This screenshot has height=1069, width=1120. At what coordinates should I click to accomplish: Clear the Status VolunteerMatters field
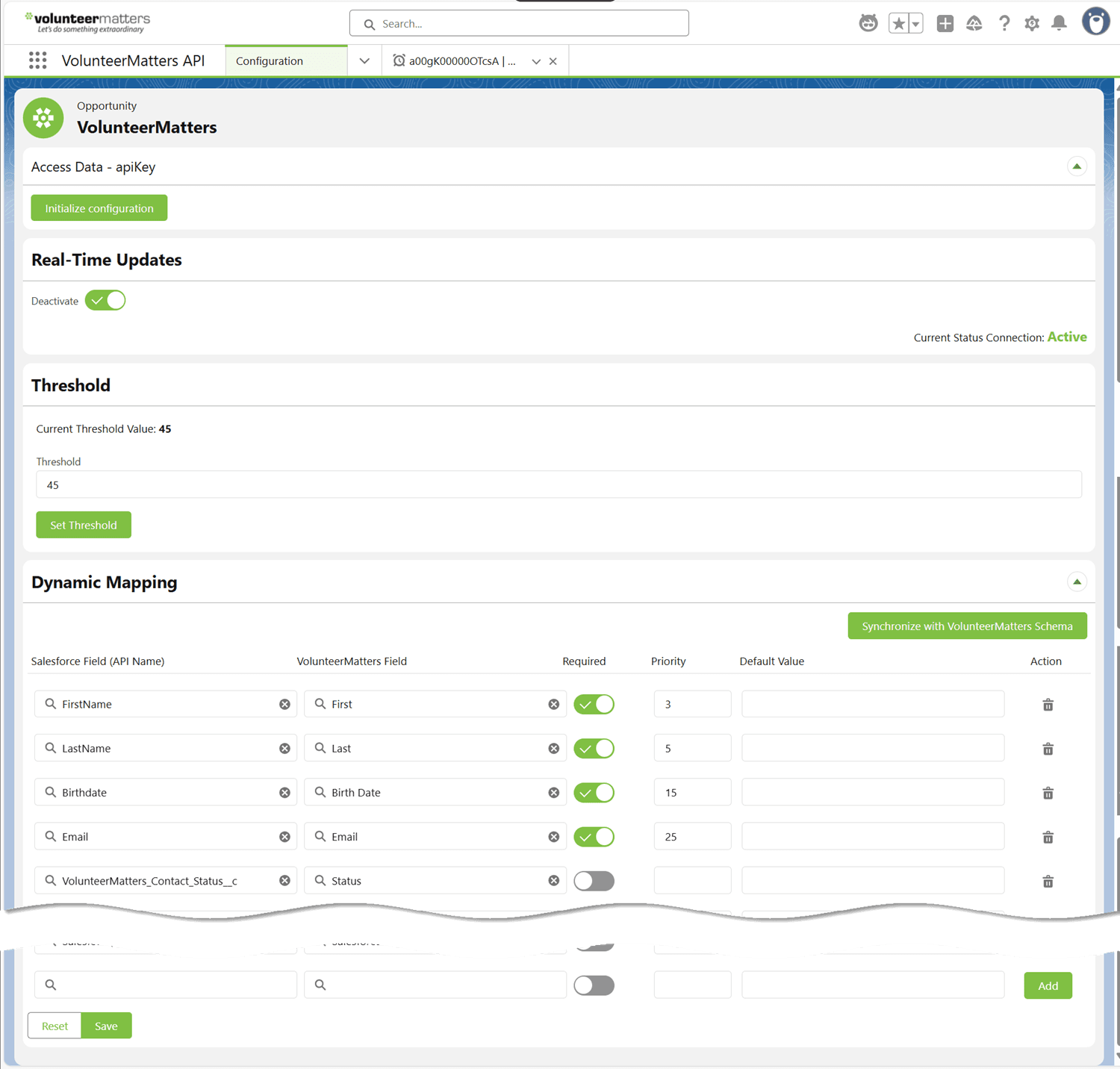tap(553, 881)
